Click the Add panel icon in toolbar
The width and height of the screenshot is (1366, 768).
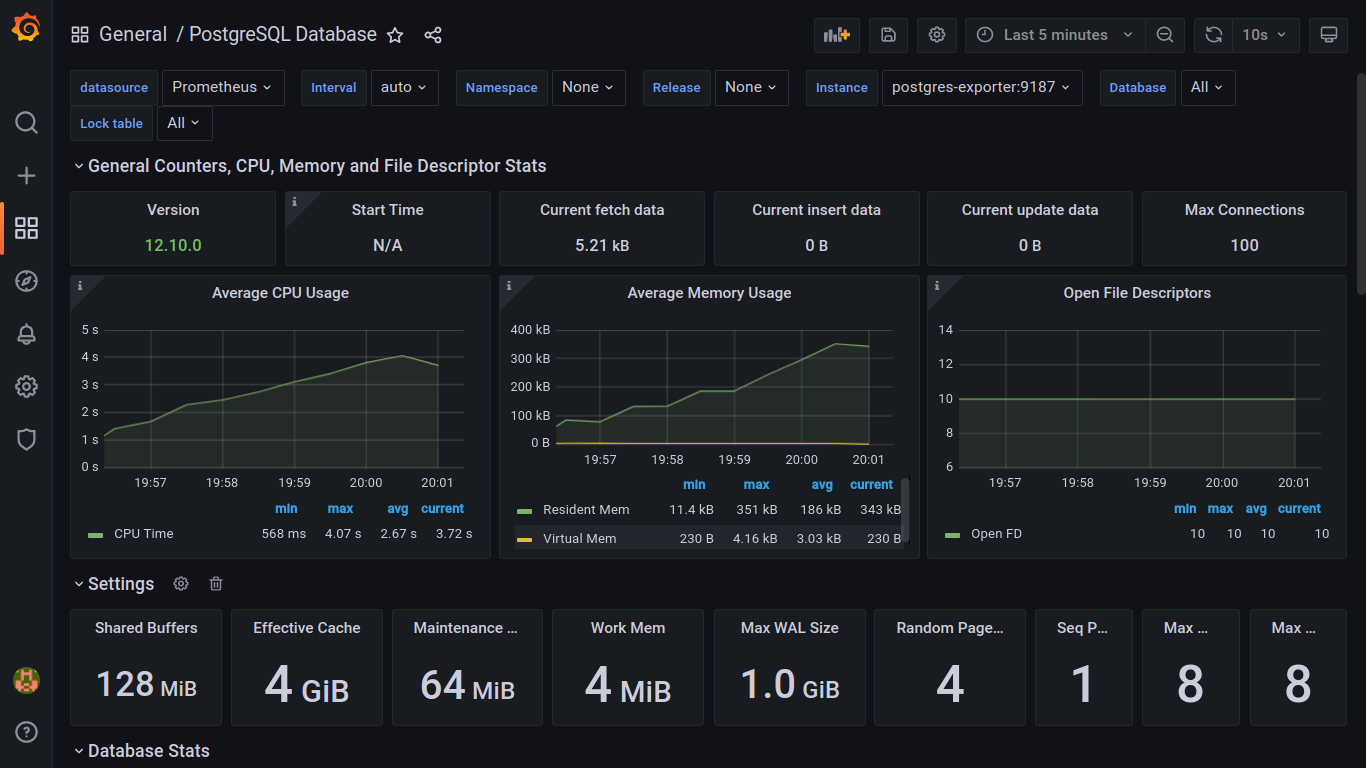(x=836, y=35)
